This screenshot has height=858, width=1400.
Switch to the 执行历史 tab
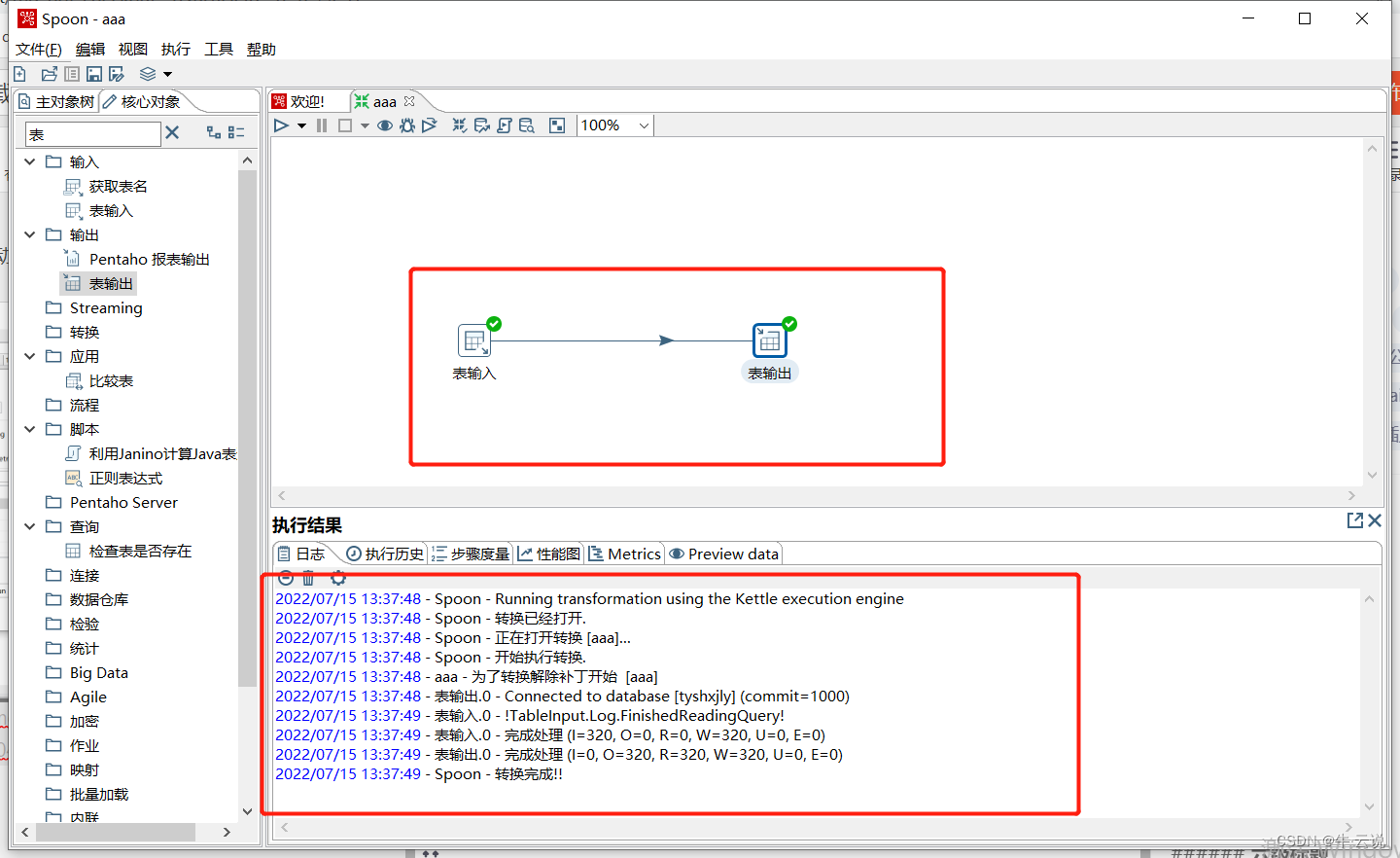point(385,554)
